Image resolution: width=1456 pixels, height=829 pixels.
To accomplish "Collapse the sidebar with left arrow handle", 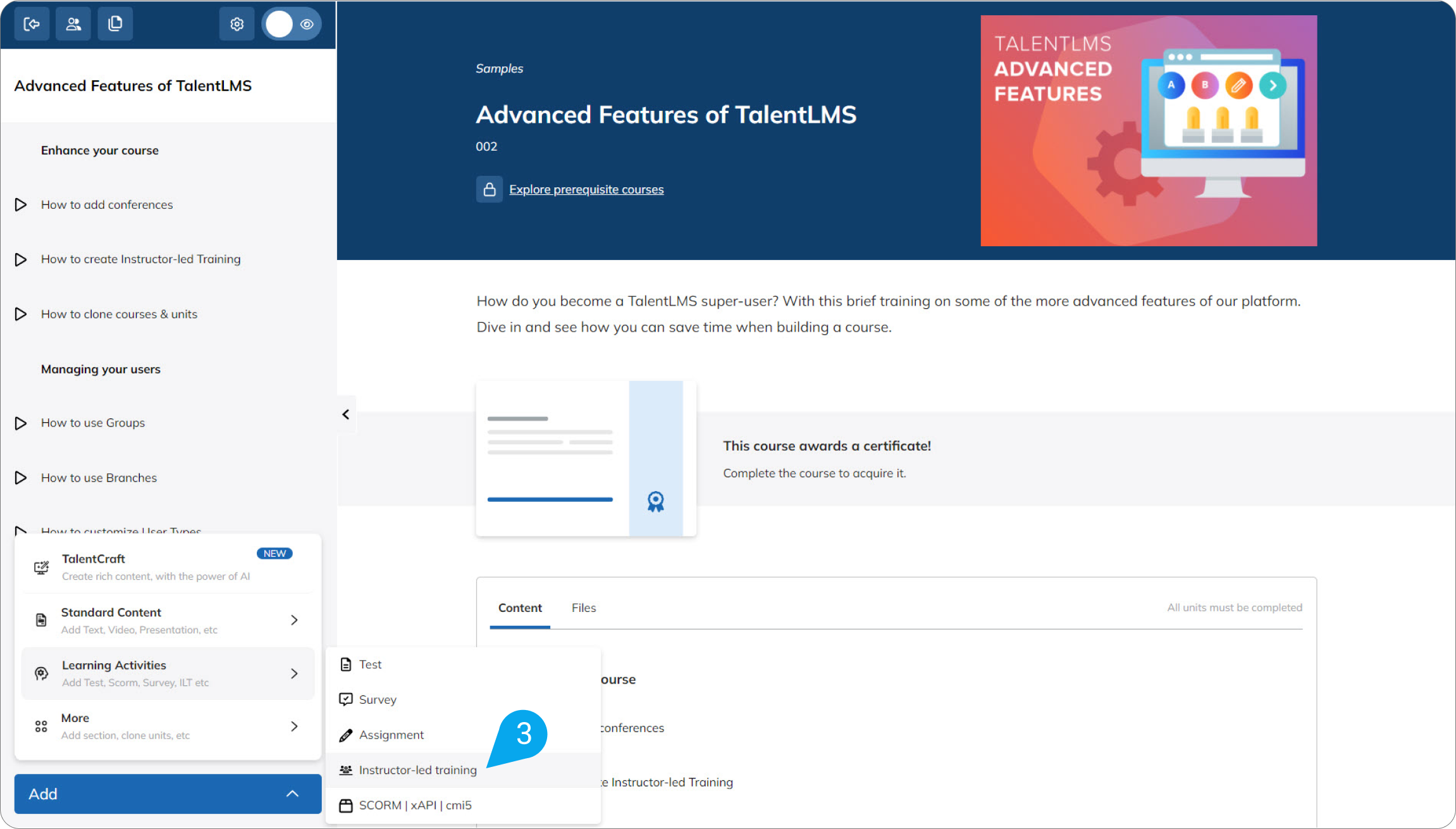I will [x=346, y=414].
